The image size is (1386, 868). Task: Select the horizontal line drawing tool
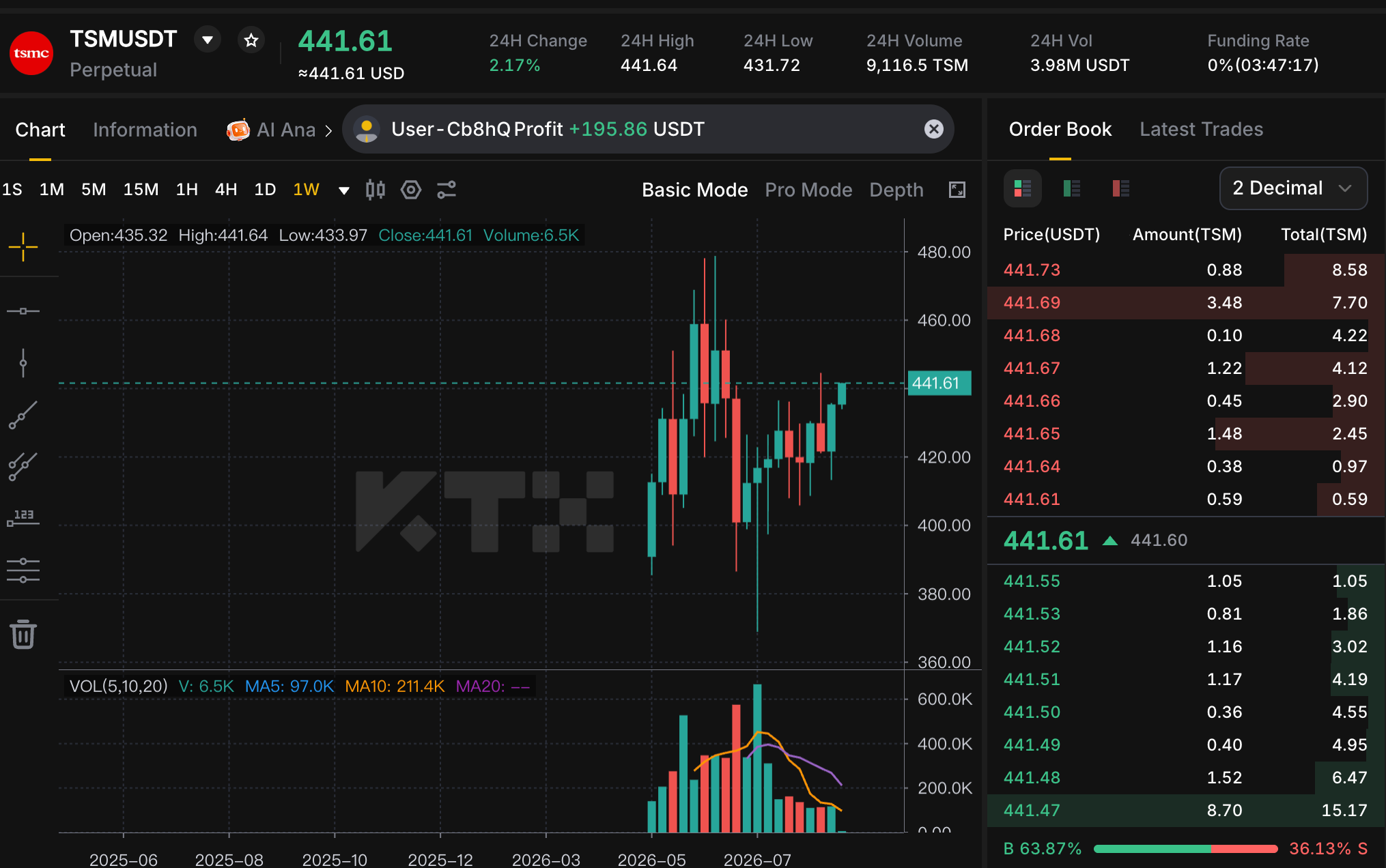[x=23, y=311]
